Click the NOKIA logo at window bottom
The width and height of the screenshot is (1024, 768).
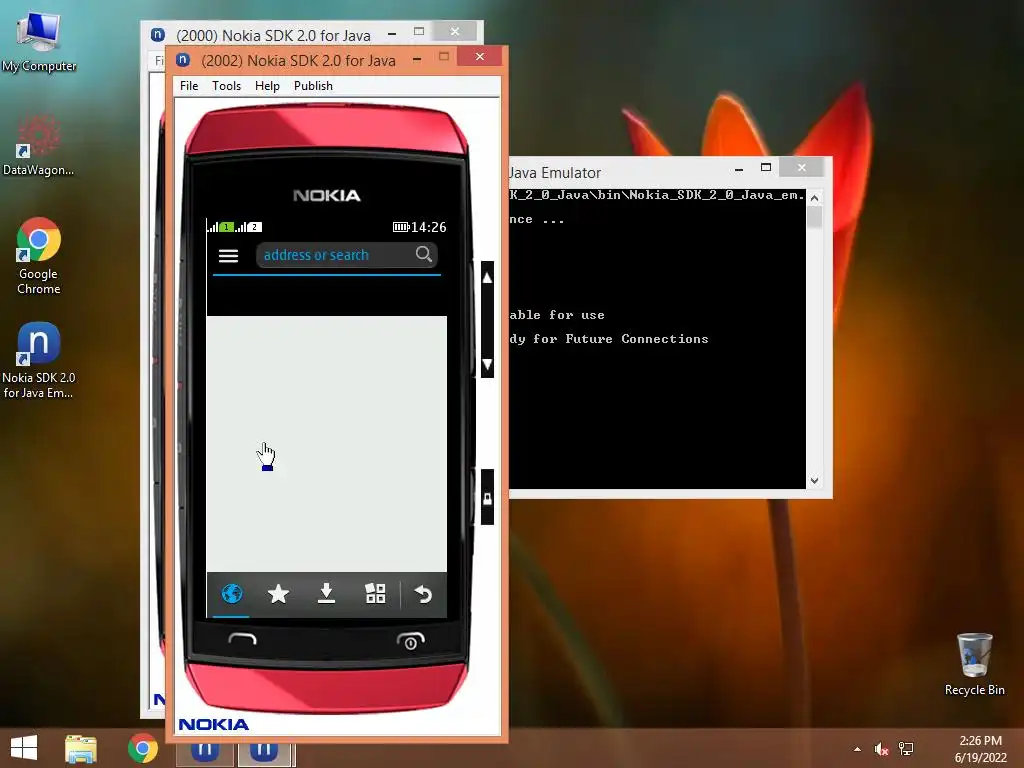(x=214, y=724)
